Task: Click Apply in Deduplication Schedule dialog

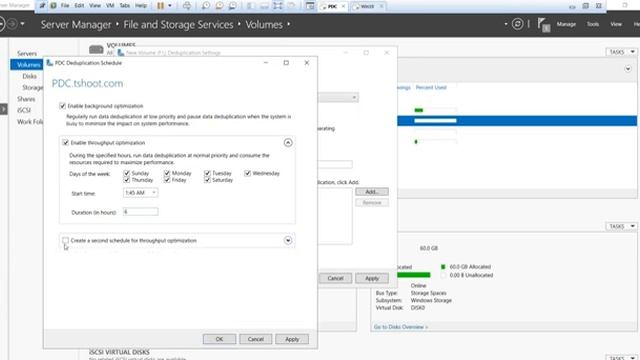Action: tap(292, 339)
